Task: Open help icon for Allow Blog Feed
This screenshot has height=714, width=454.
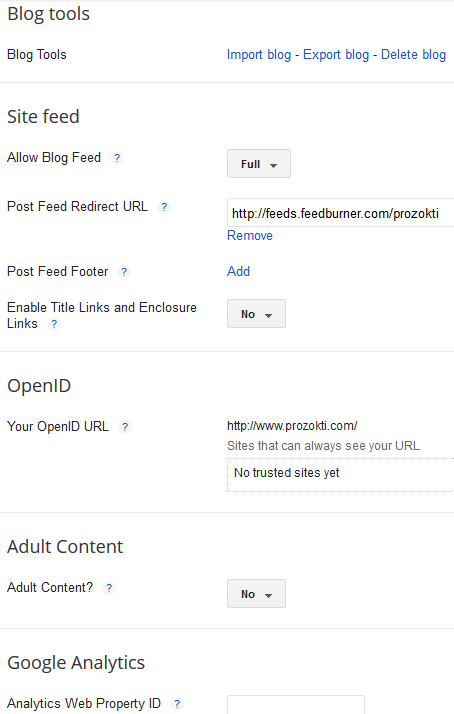Action: pyautogui.click(x=117, y=158)
